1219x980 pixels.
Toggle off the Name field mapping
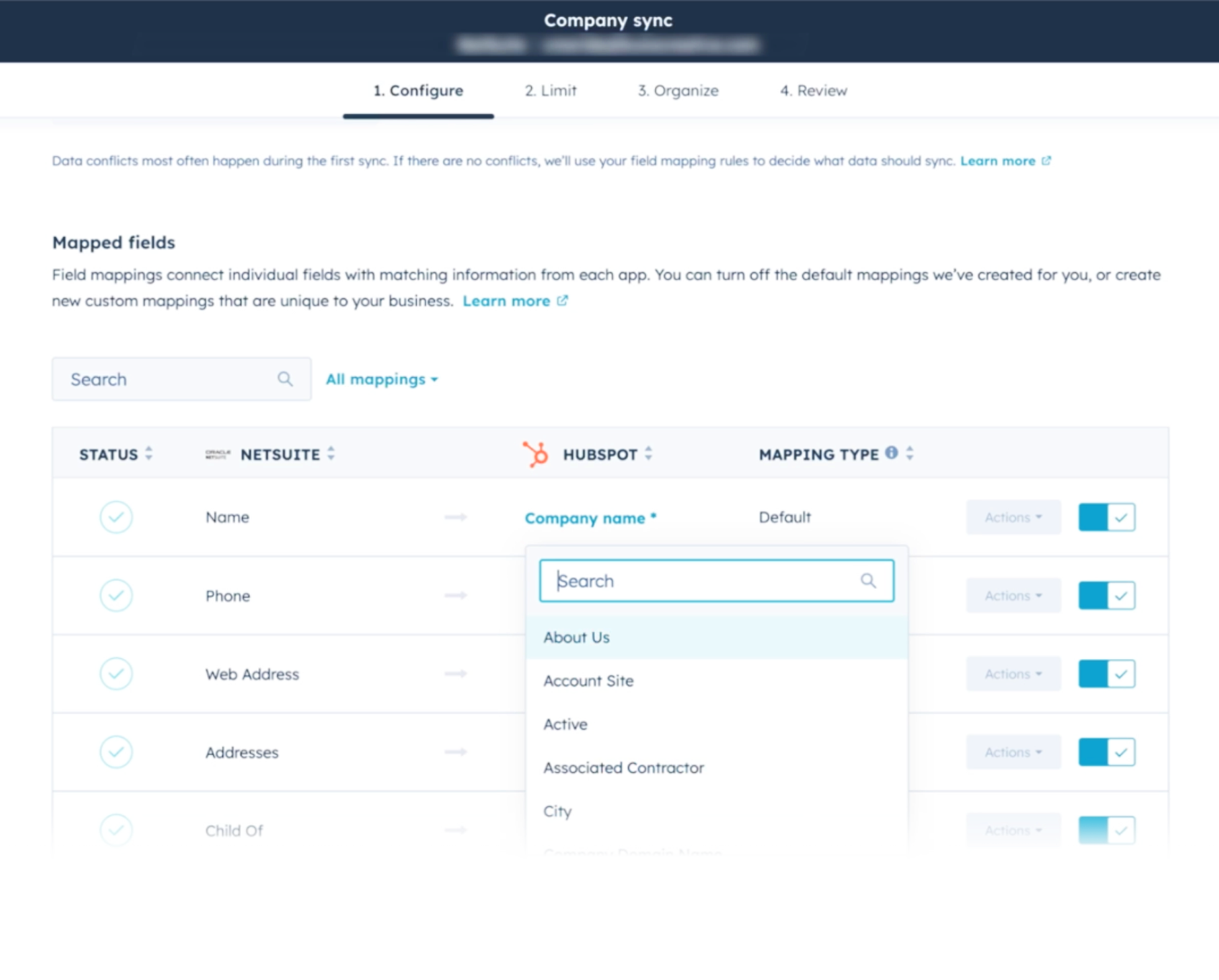(x=1106, y=517)
